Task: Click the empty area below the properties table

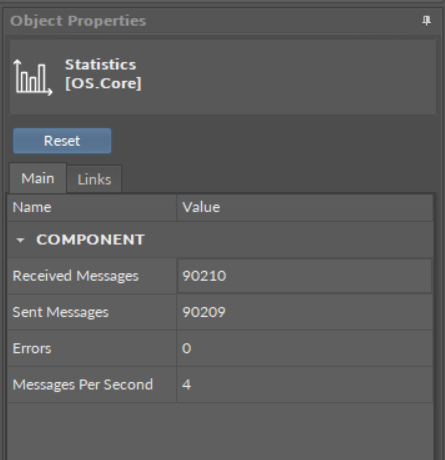Action: tap(220, 431)
